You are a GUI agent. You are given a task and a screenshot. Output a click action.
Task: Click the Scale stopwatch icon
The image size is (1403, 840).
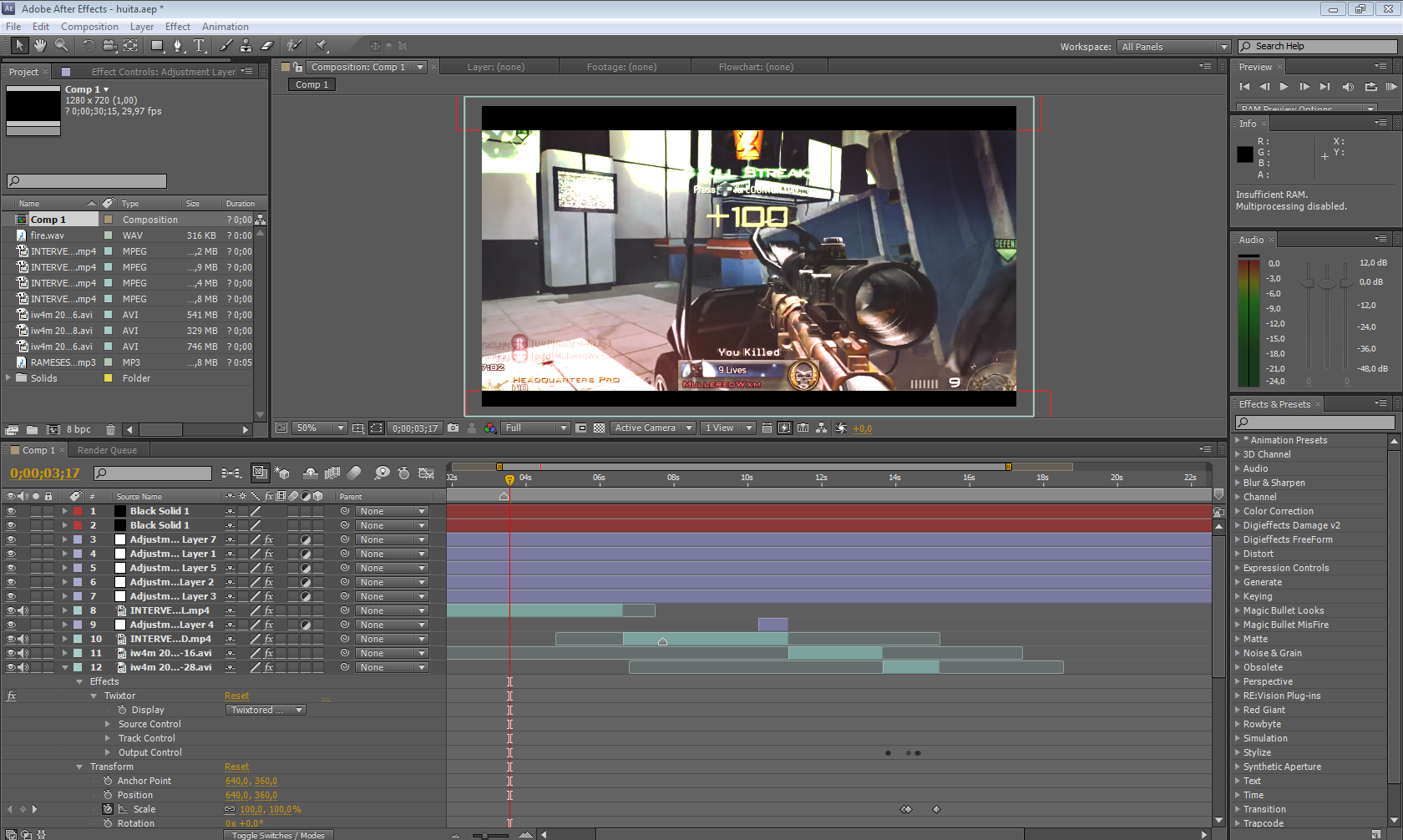point(108,809)
